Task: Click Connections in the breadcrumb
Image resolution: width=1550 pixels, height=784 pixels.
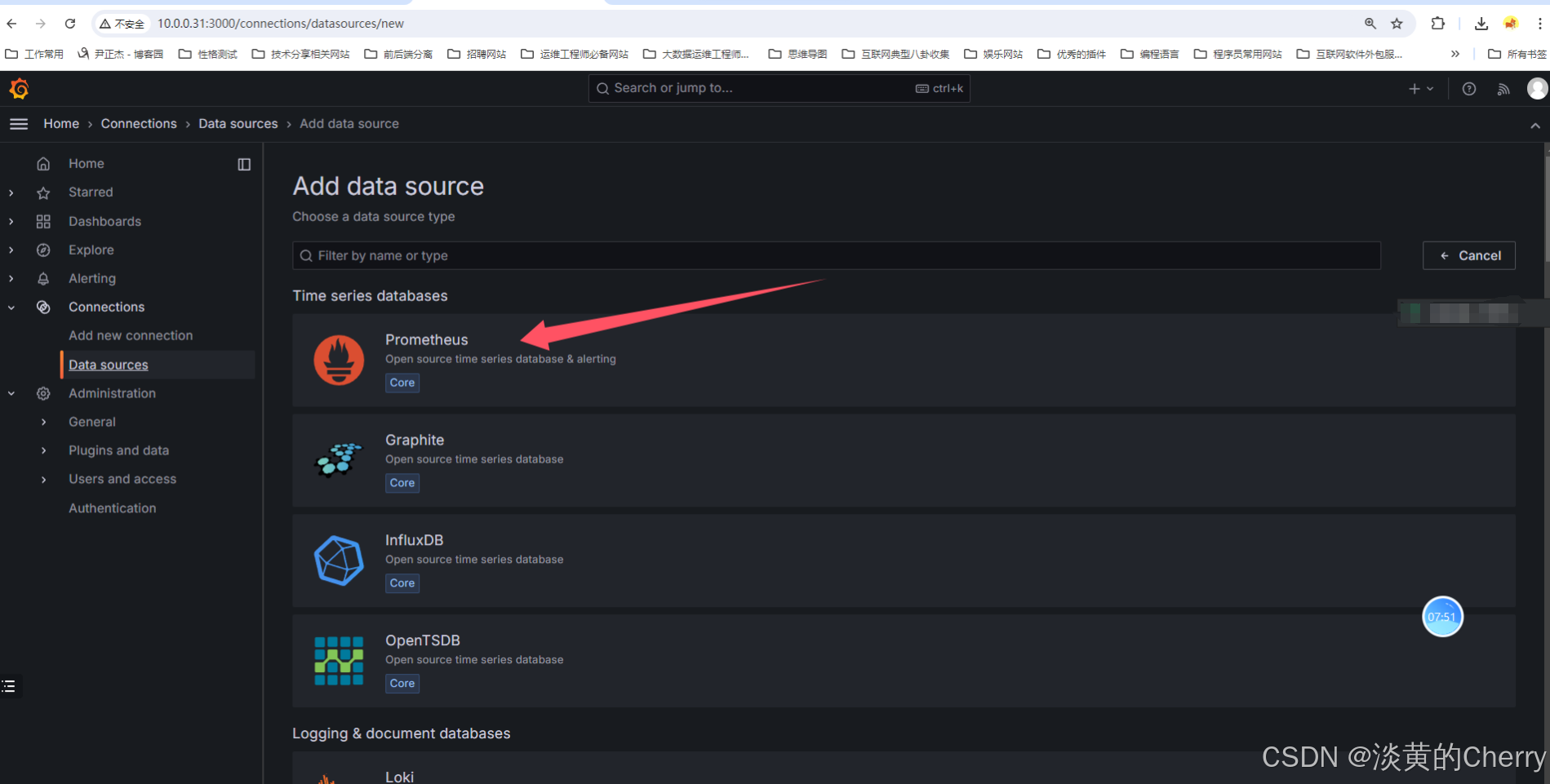Action: click(139, 124)
